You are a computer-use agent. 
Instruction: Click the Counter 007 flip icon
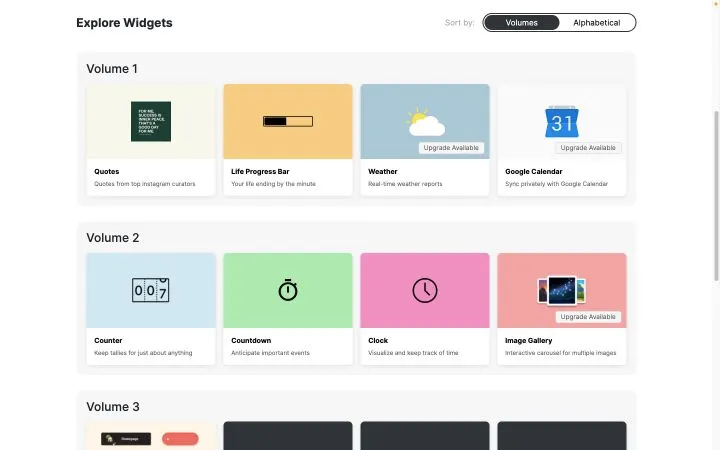coord(151,290)
